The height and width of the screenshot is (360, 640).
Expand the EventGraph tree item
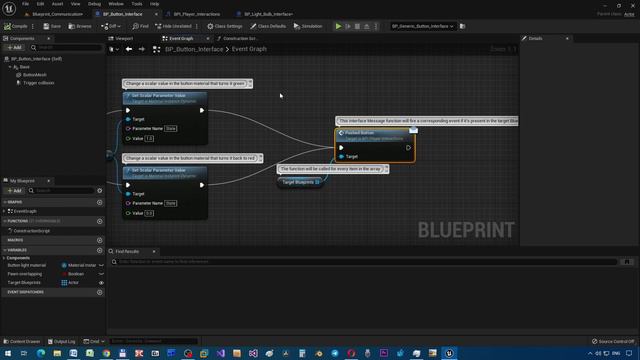[4, 211]
